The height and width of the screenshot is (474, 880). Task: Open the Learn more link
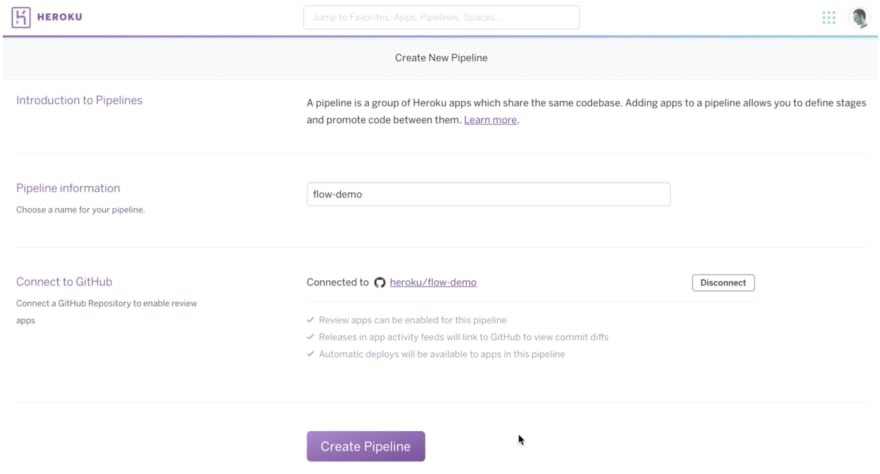490,120
